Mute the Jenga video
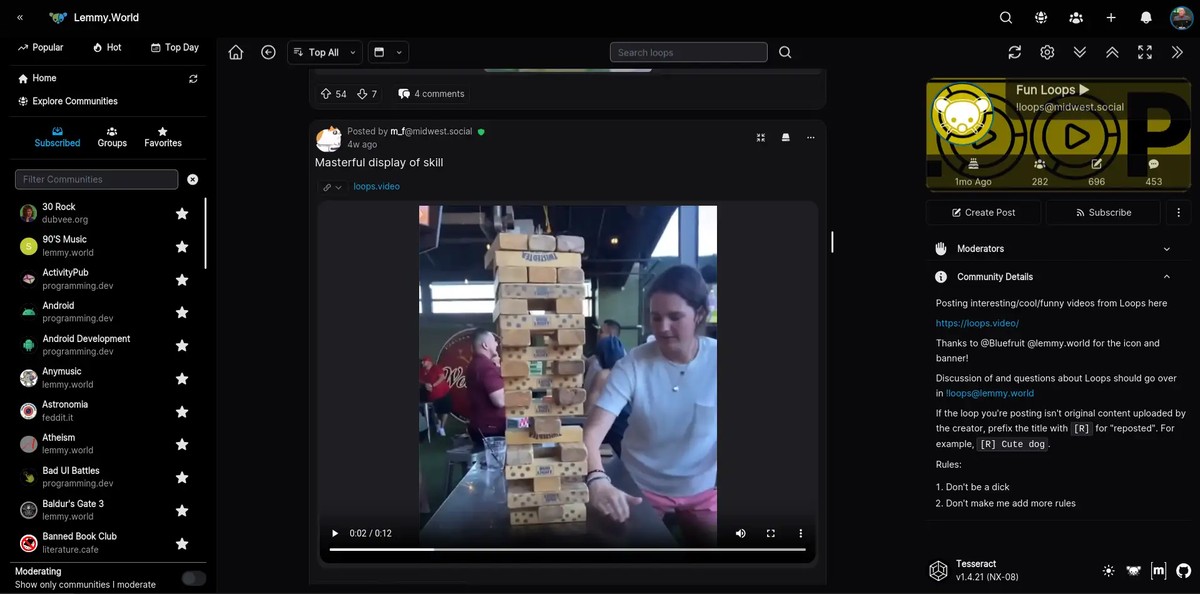The image size is (1200, 594). pyautogui.click(x=740, y=534)
